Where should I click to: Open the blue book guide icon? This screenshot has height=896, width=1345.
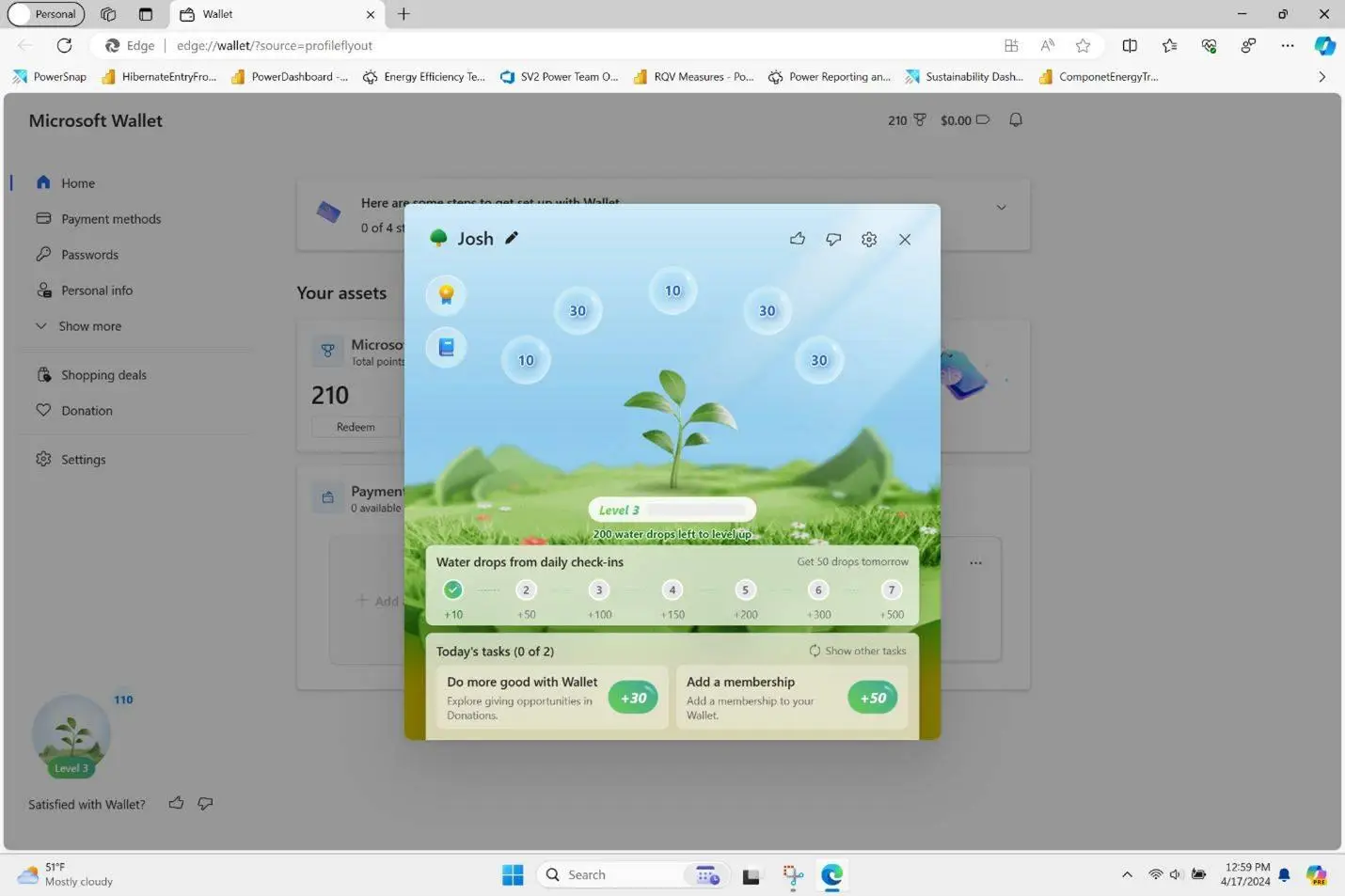point(446,347)
